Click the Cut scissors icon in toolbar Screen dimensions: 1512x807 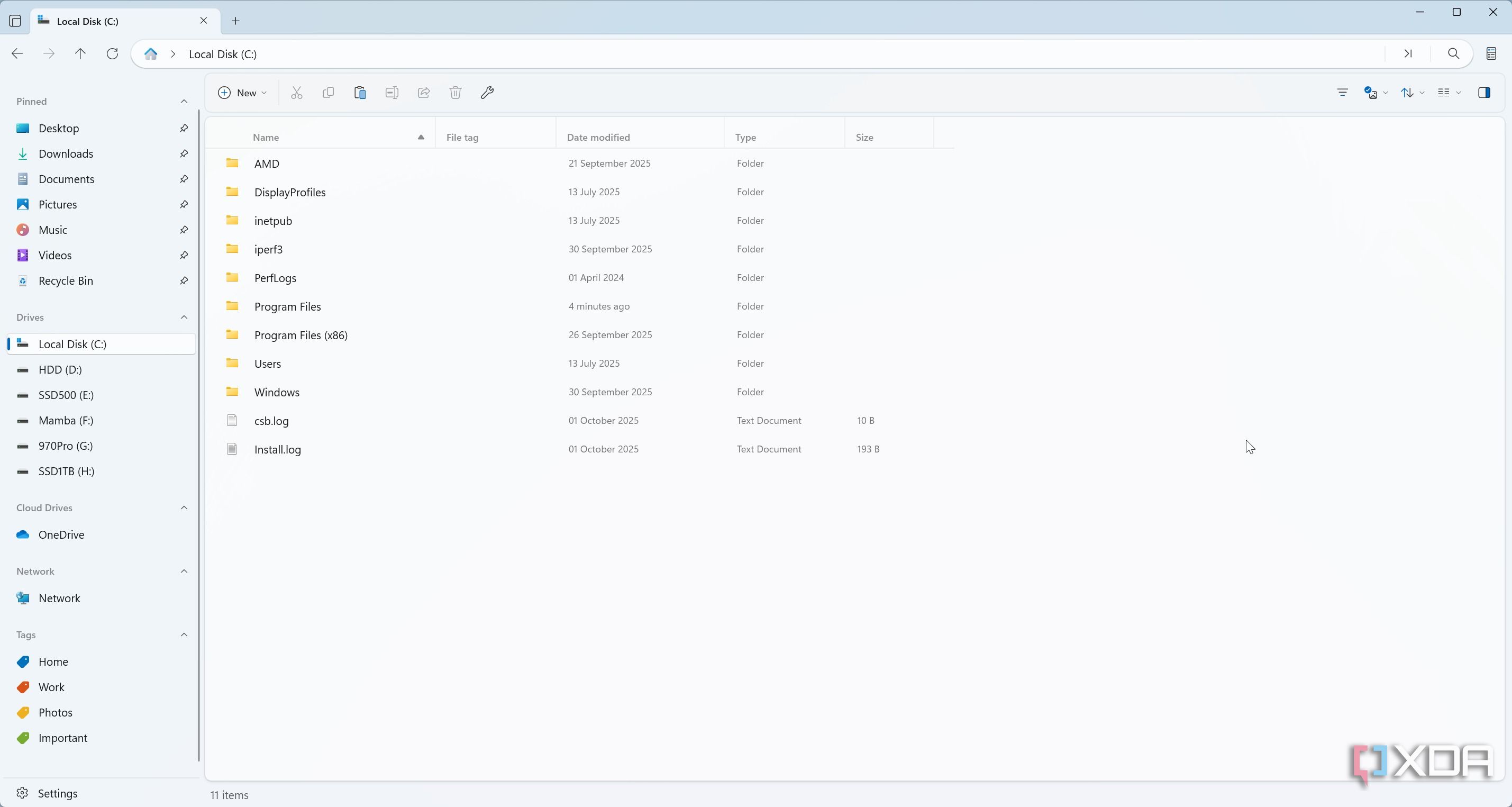click(x=296, y=93)
